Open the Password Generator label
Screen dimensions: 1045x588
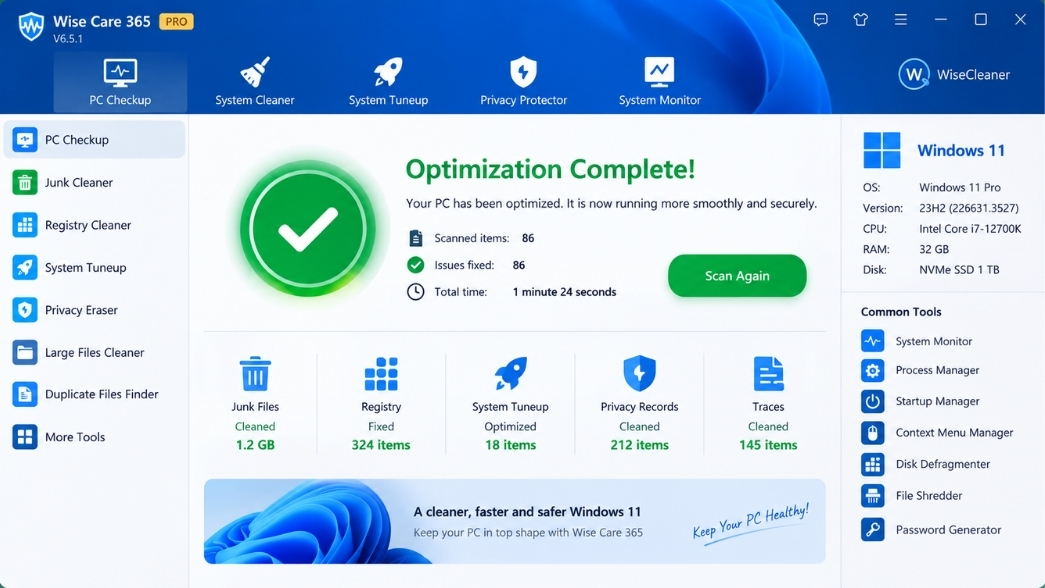[948, 529]
